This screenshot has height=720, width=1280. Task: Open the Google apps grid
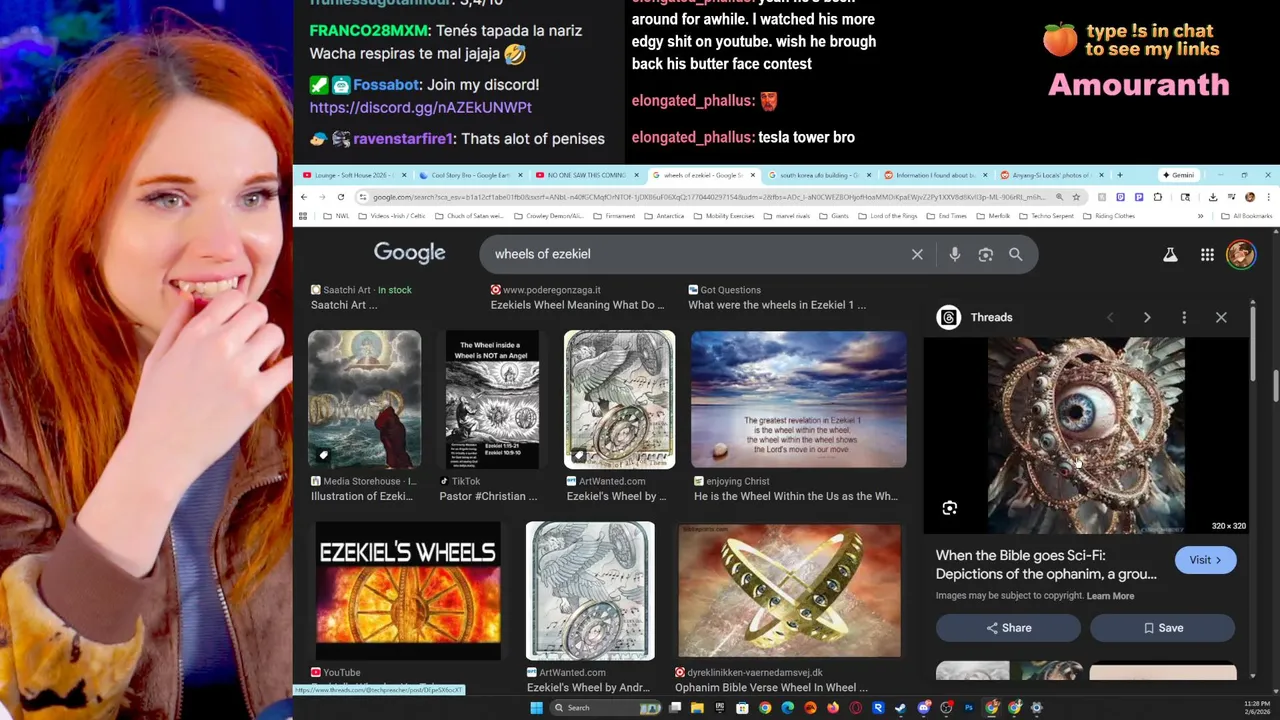1207,254
